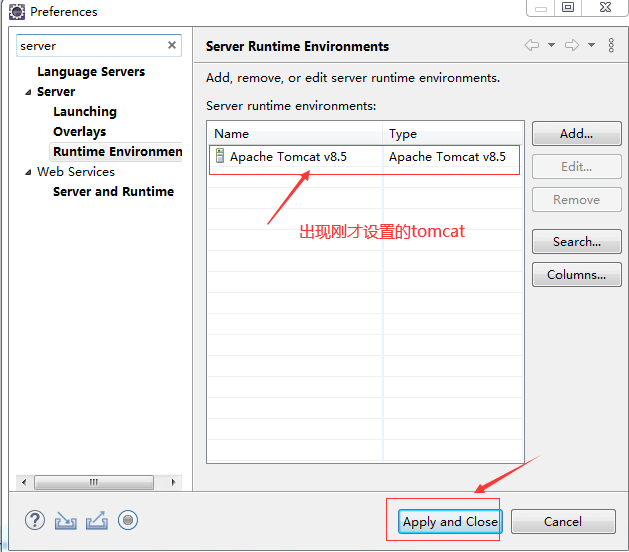Select Language Servers in the tree
The width and height of the screenshot is (629, 552).
pyautogui.click(x=91, y=72)
